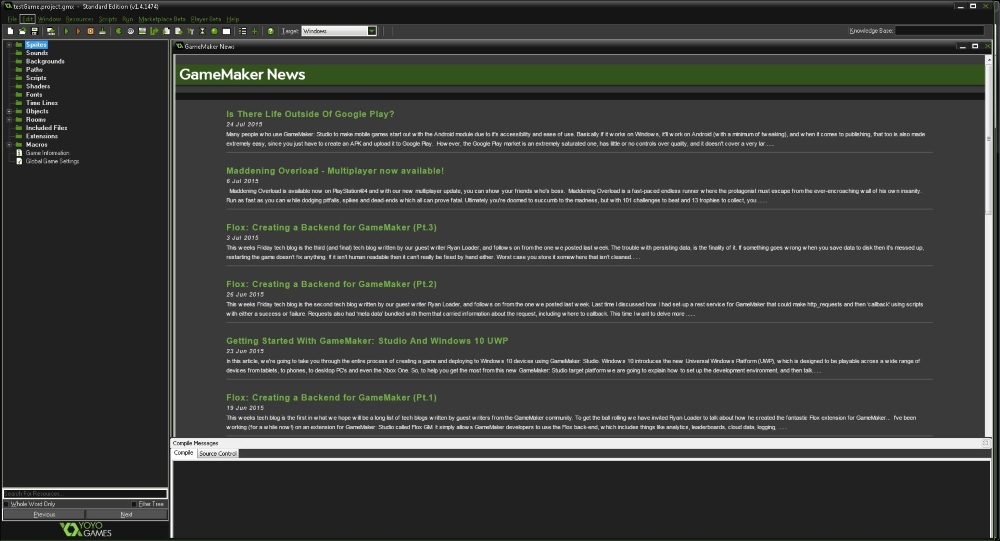Select the Included Files folder in tree
The height and width of the screenshot is (541, 1000).
tap(46, 128)
